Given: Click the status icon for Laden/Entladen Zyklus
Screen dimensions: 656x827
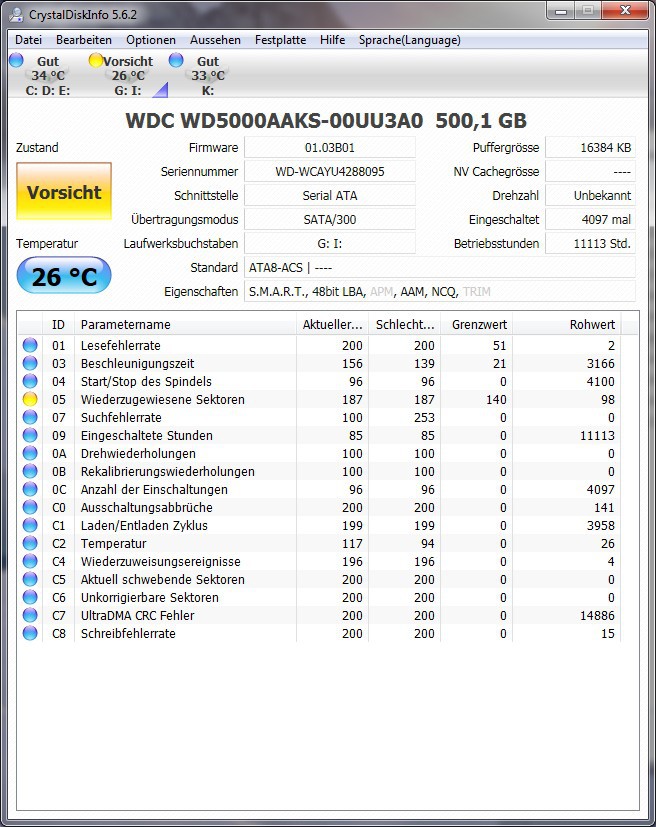Looking at the screenshot, I should pyautogui.click(x=30, y=525).
